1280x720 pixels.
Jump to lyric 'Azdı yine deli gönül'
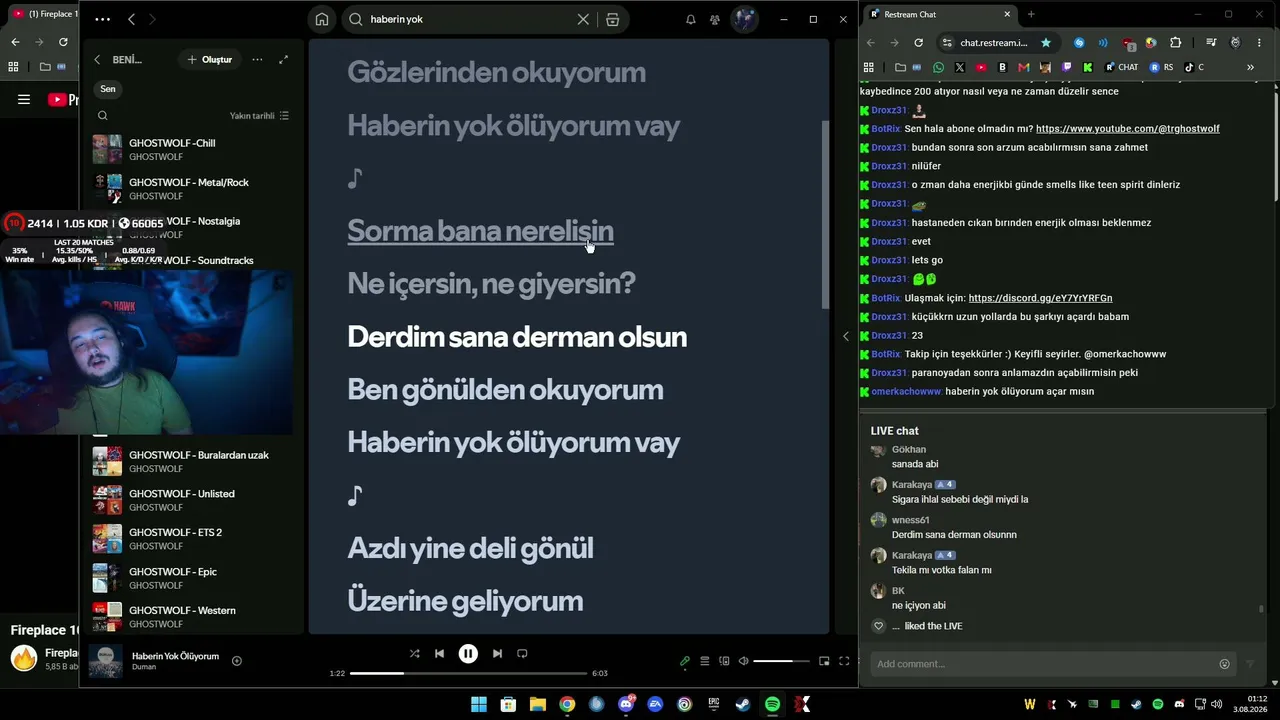click(x=470, y=548)
